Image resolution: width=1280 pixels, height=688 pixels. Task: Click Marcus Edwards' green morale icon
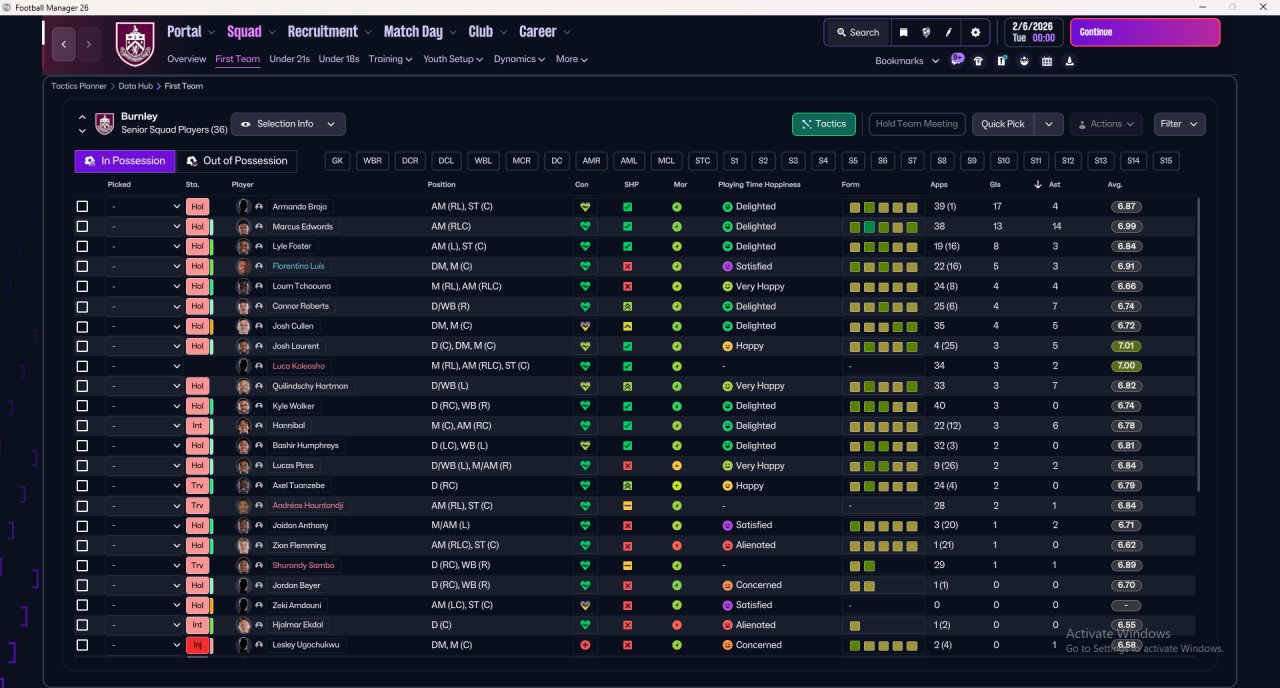point(677,227)
